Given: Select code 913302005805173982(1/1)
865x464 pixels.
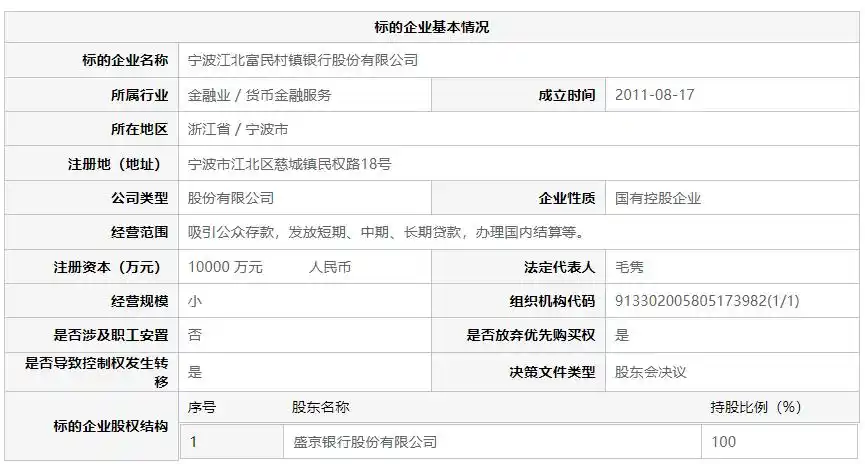Looking at the screenshot, I should [707, 301].
